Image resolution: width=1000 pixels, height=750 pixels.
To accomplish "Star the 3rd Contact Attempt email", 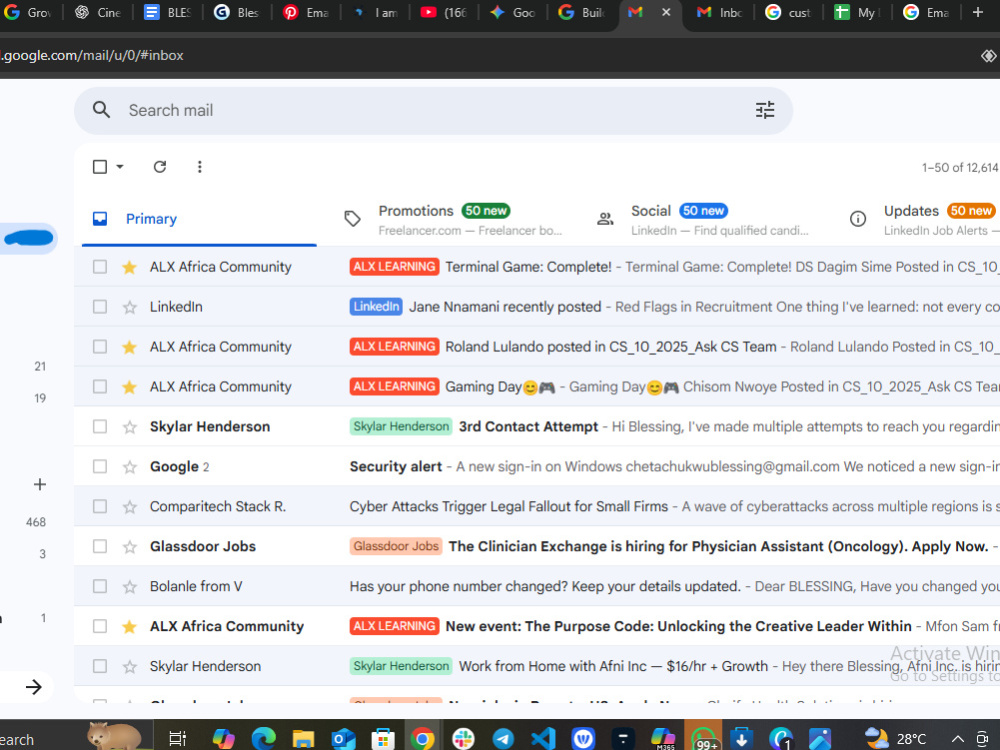I will pyautogui.click(x=129, y=427).
